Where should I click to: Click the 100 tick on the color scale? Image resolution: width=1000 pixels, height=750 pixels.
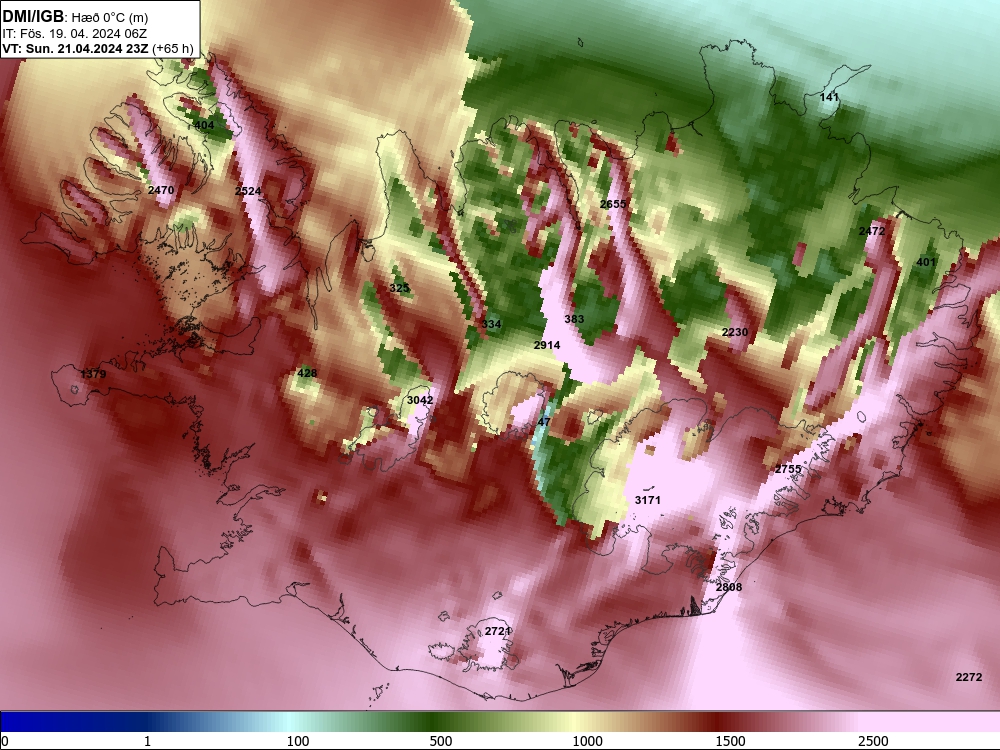tap(298, 741)
